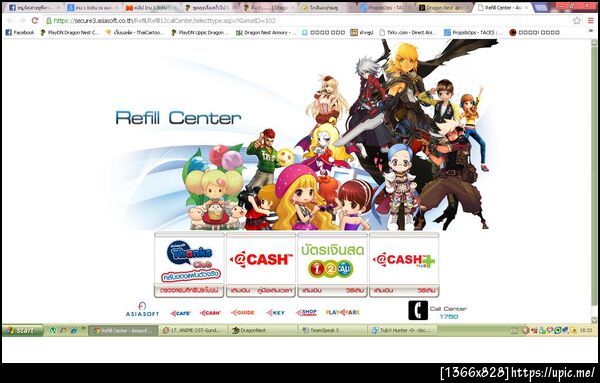Select the Refill Center tab
This screenshot has width=600, height=383.
pos(502,8)
